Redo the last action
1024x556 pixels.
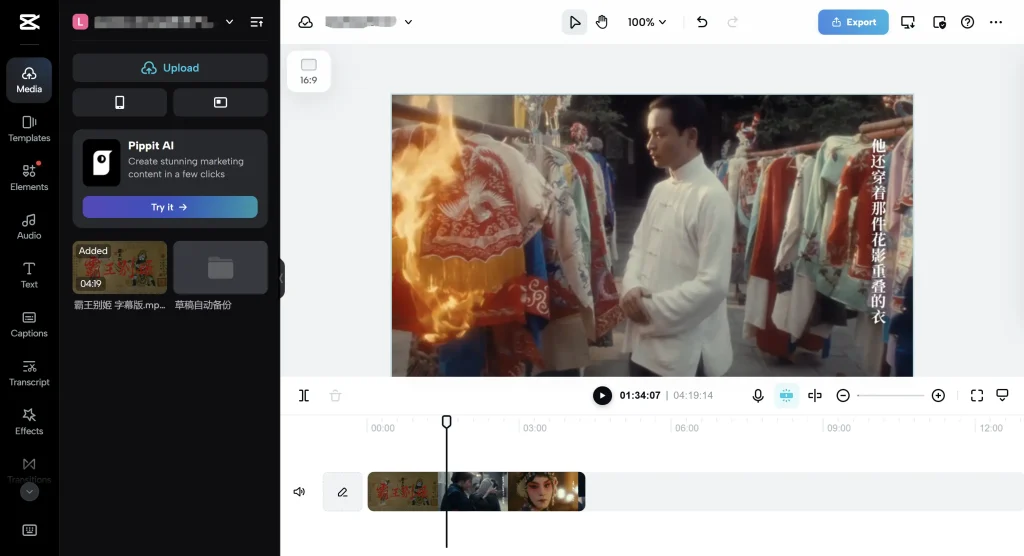733,22
